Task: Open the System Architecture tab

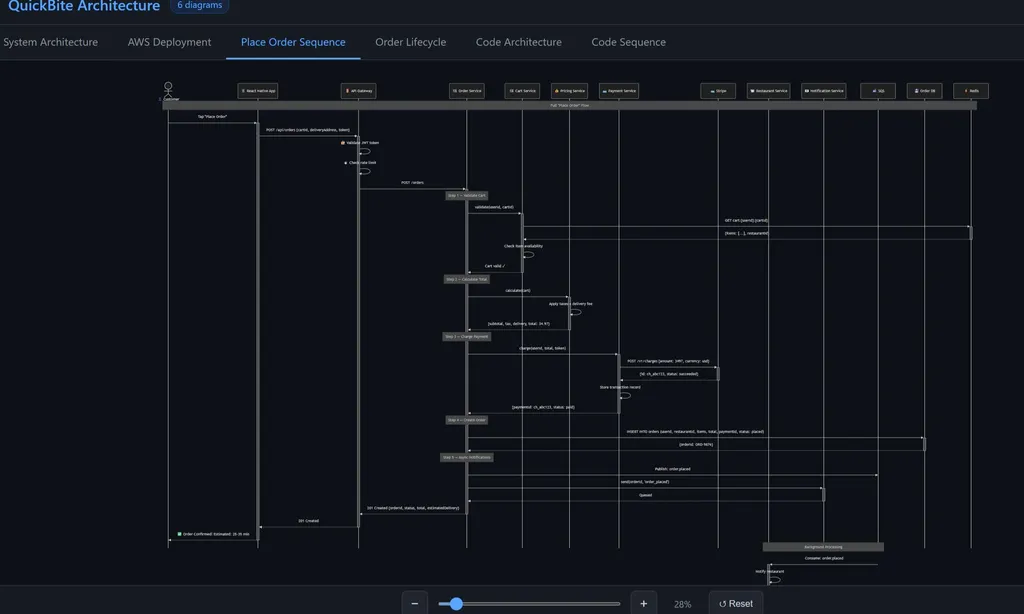Action: point(50,42)
